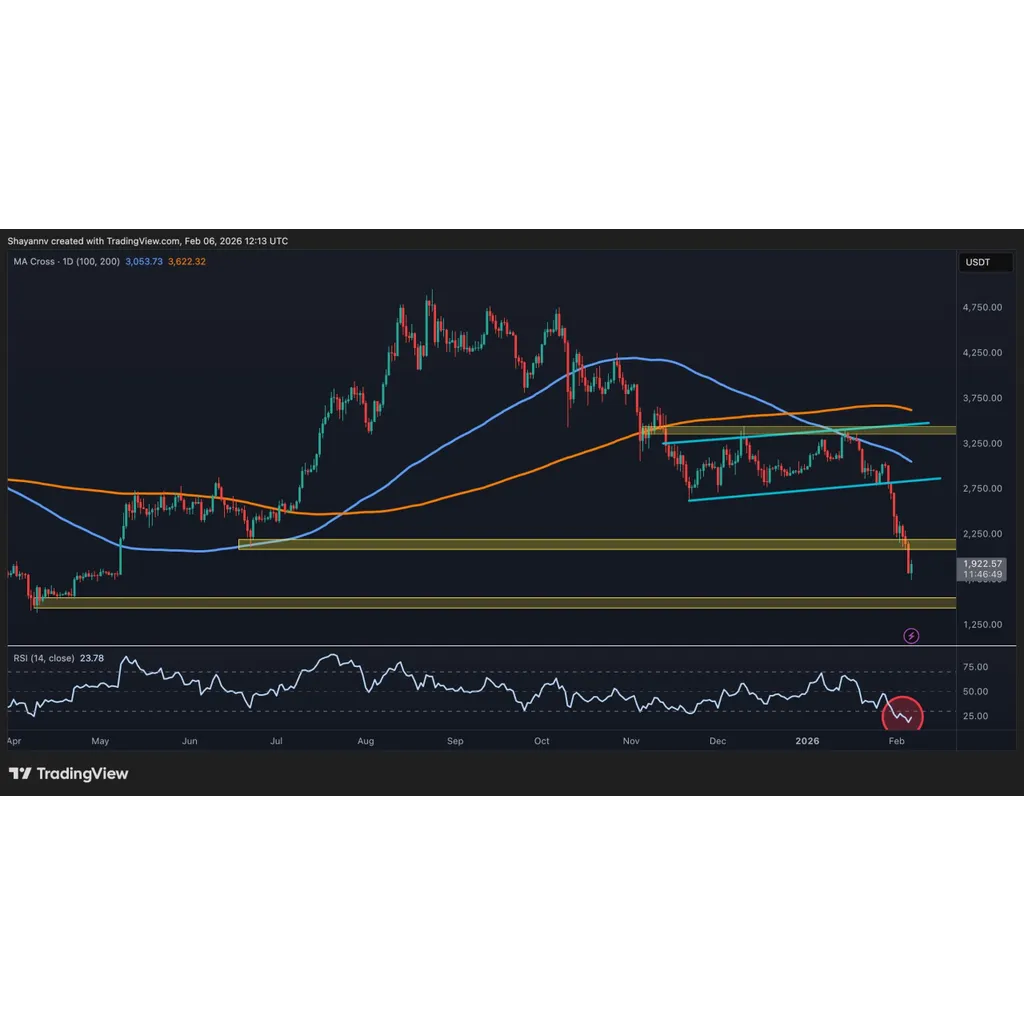Click the 25.00 RSI scale label
1024x1024 pixels.
point(975,716)
